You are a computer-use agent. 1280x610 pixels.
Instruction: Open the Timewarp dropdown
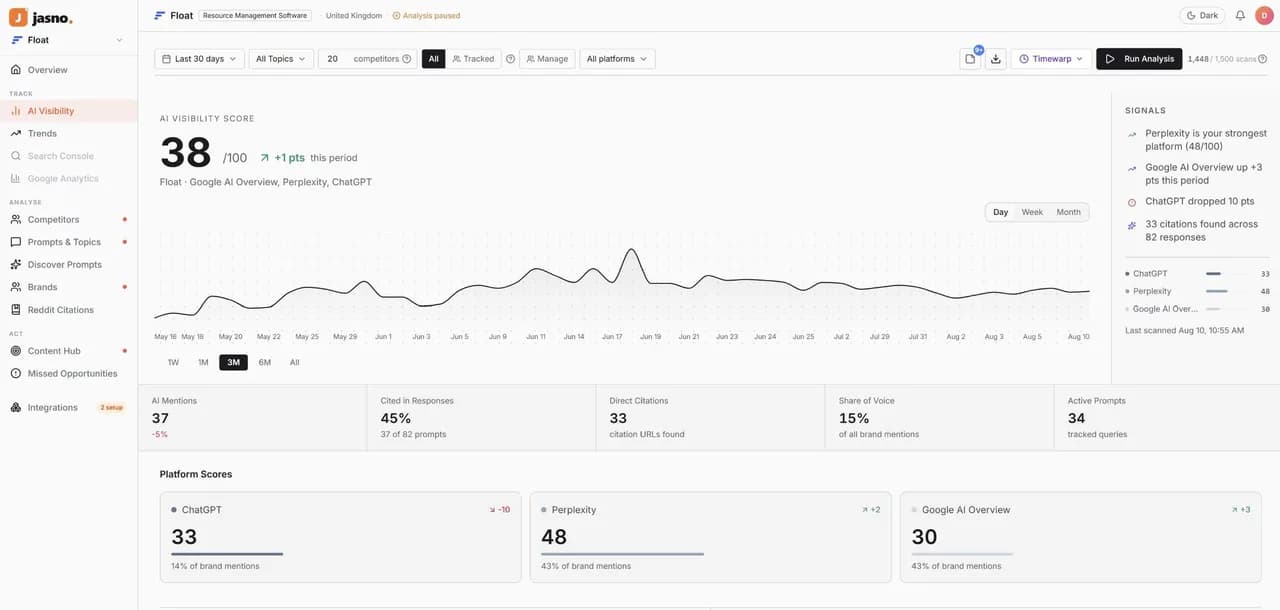(x=1051, y=59)
